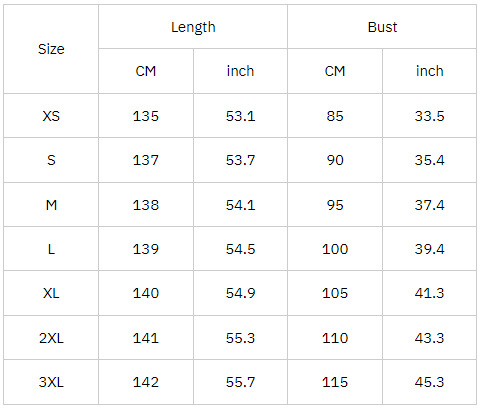
Task: Select the Length CM value 140
Action: click(146, 293)
